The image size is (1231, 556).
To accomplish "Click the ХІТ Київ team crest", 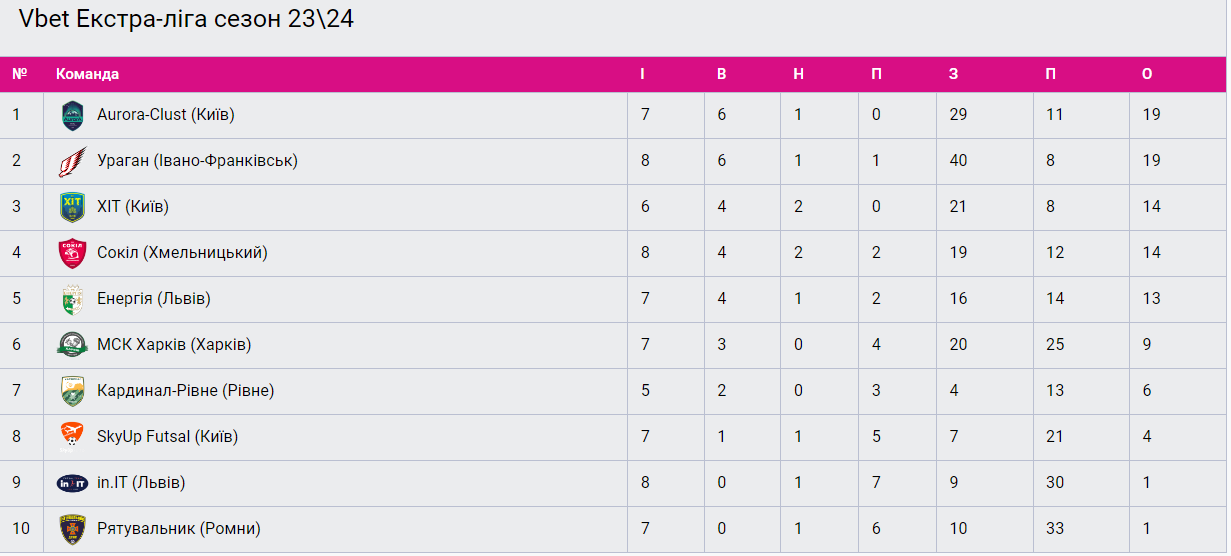I will [x=73, y=208].
